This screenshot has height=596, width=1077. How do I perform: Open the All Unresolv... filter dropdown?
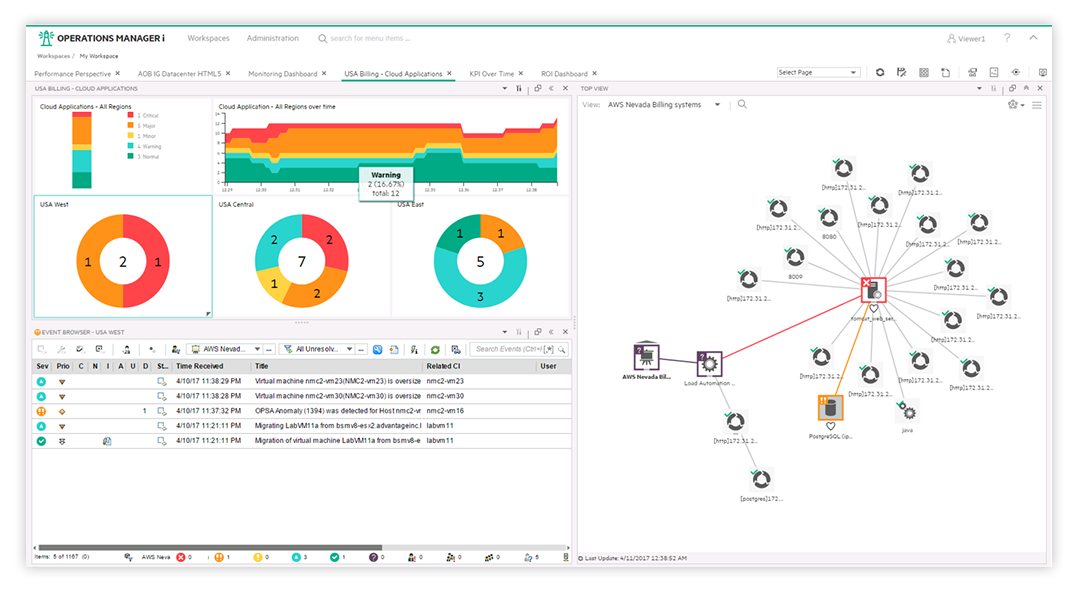click(x=350, y=349)
